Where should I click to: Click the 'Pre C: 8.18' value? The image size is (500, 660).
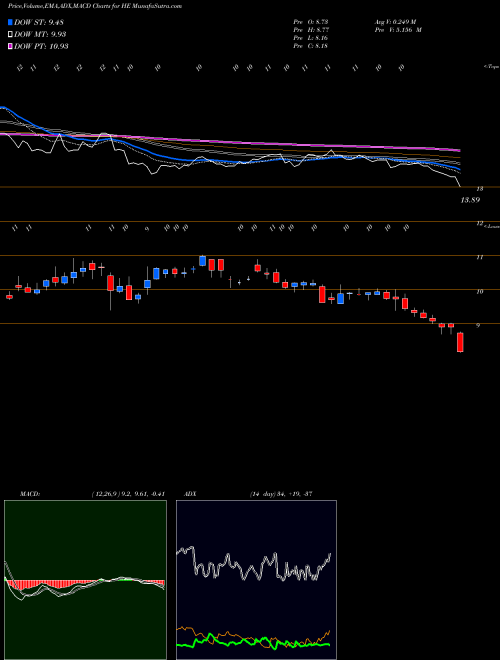(311, 46)
